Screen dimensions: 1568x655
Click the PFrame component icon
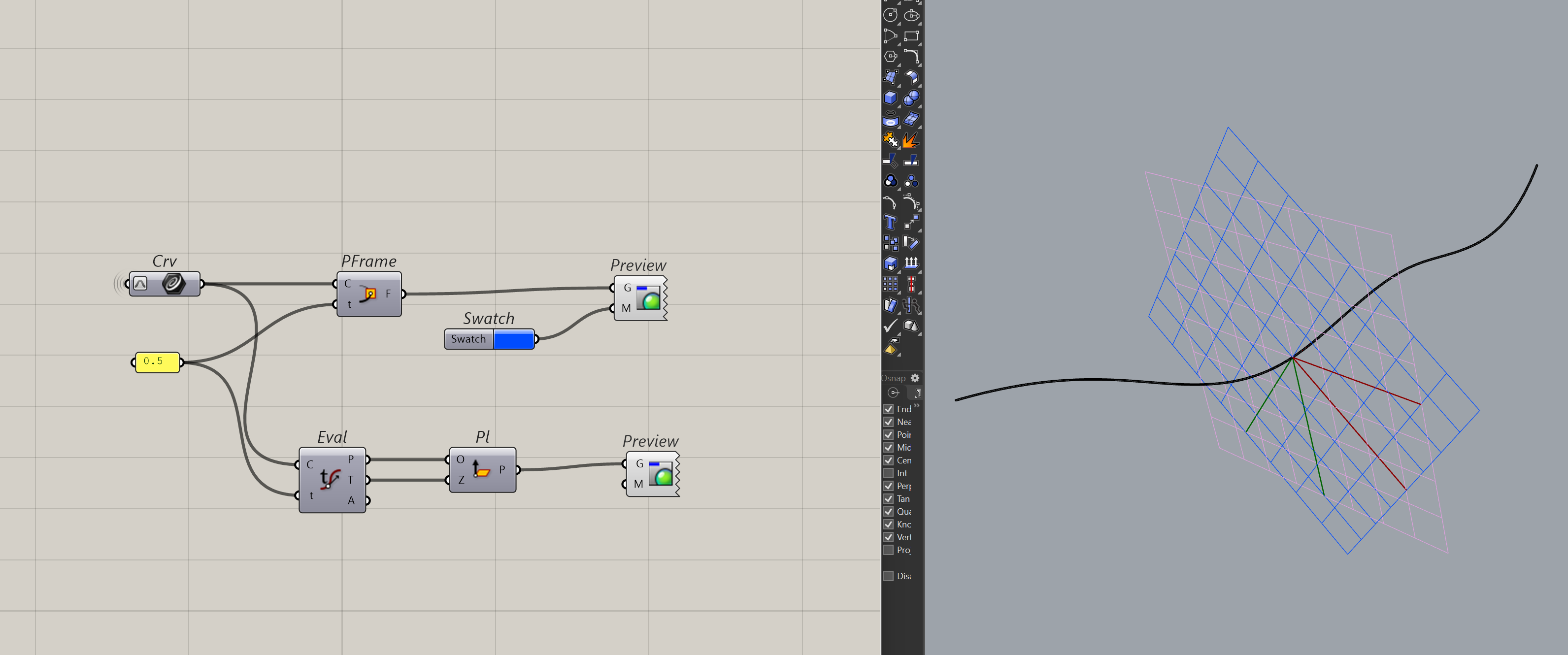[369, 294]
